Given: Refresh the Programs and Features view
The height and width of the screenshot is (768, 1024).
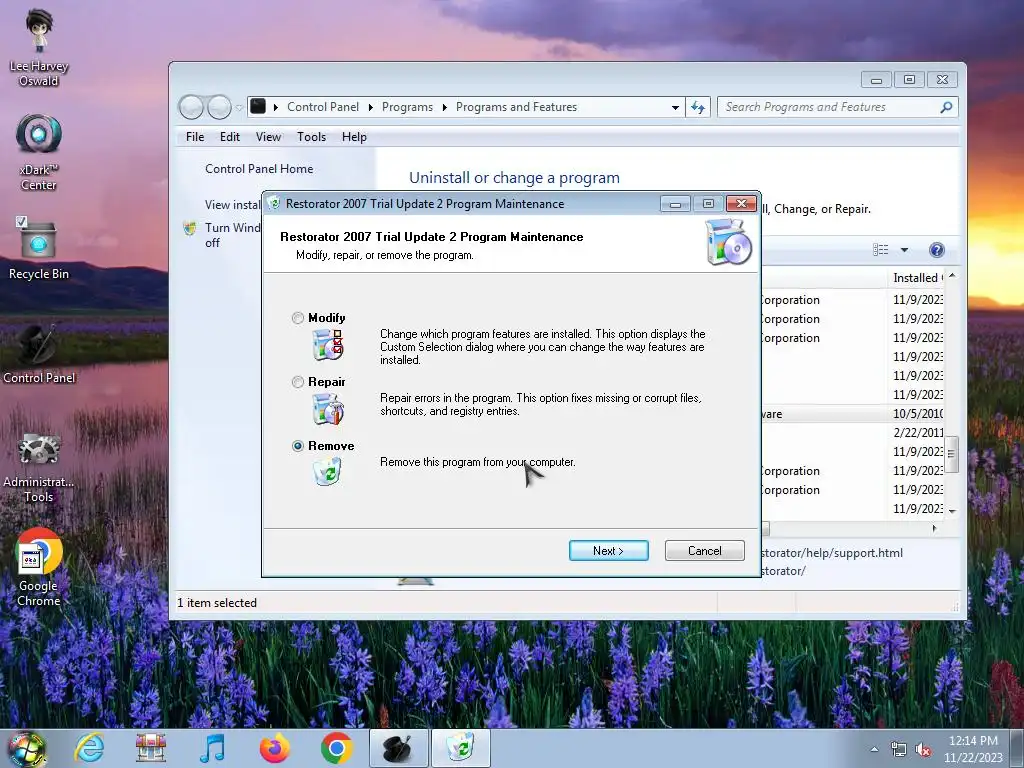Looking at the screenshot, I should 697,107.
